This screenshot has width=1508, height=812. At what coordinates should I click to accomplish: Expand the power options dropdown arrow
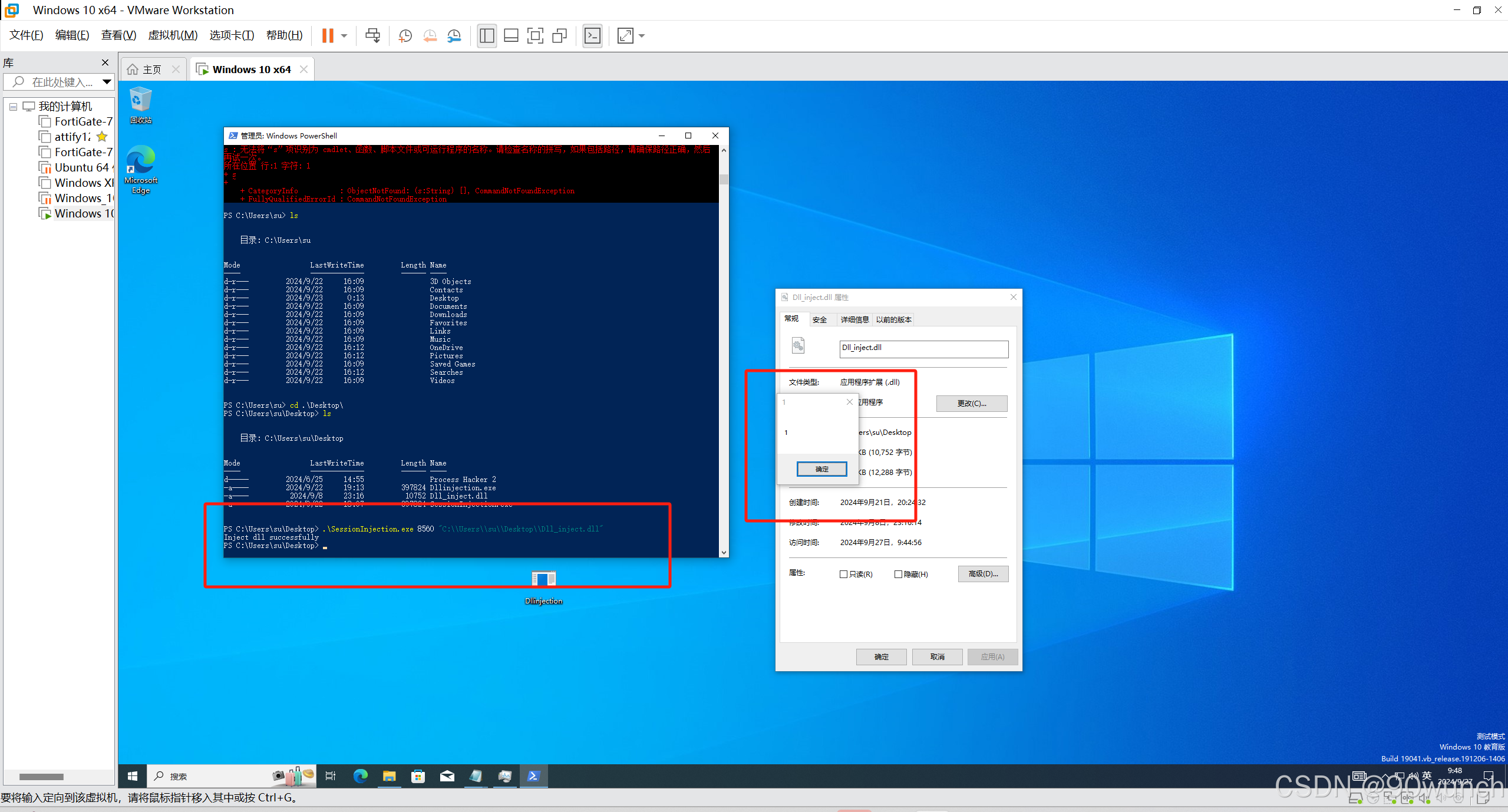tap(344, 36)
